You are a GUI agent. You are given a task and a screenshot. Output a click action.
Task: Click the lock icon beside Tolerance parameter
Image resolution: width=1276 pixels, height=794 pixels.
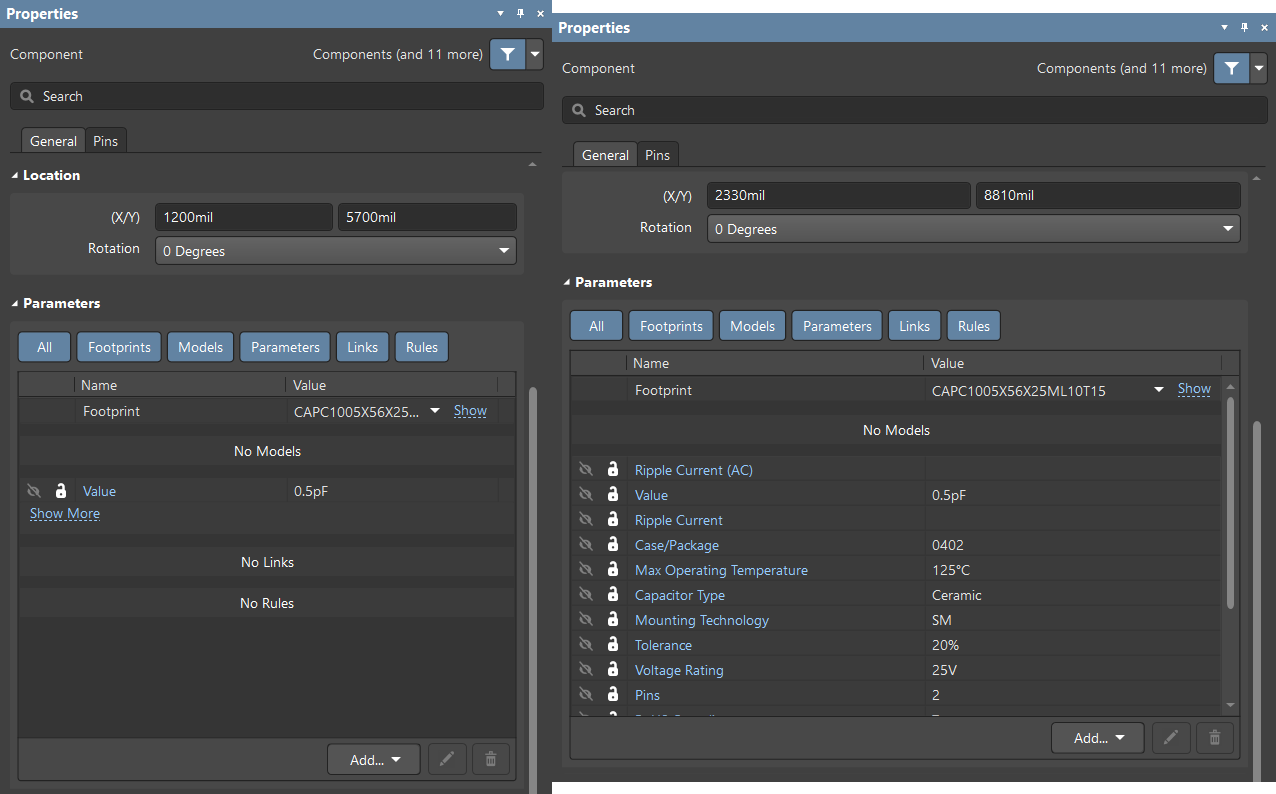coord(613,645)
